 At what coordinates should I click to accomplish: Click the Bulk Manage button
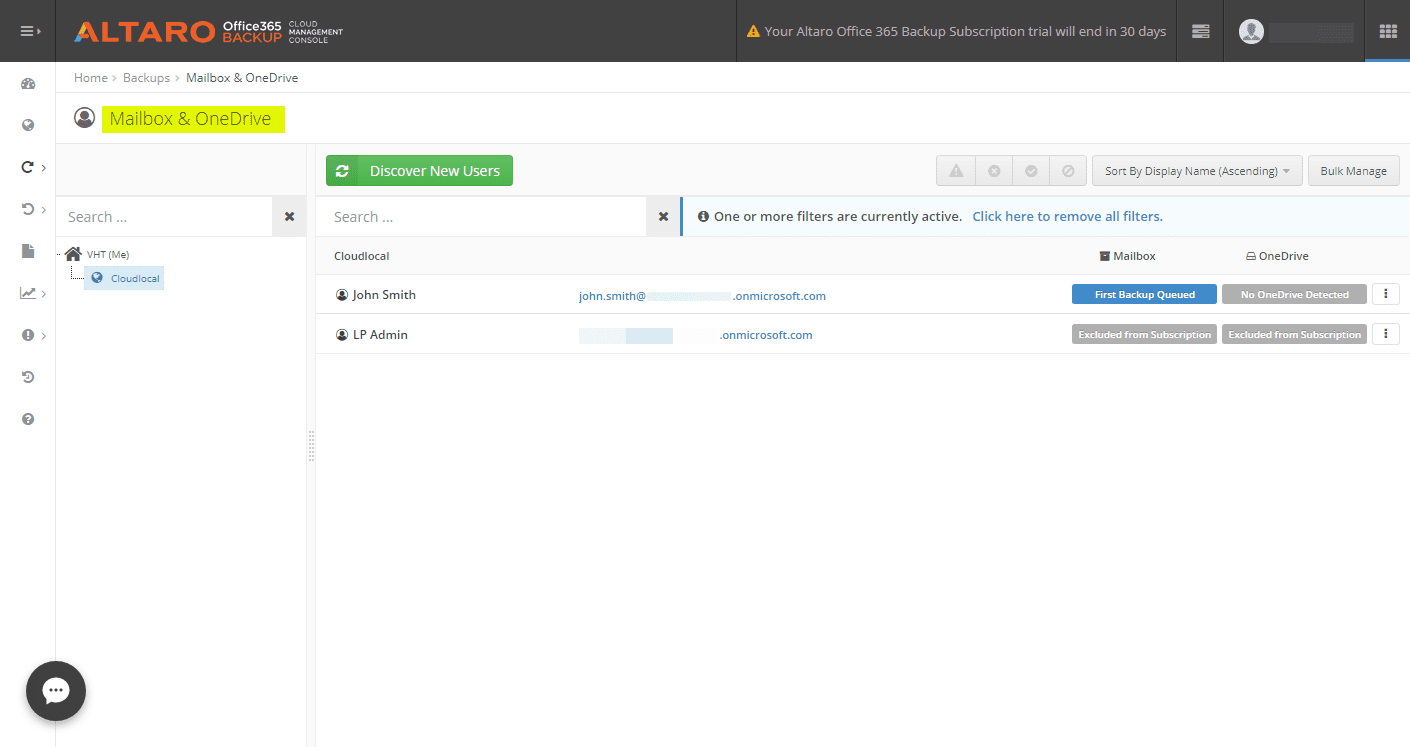pyautogui.click(x=1353, y=171)
